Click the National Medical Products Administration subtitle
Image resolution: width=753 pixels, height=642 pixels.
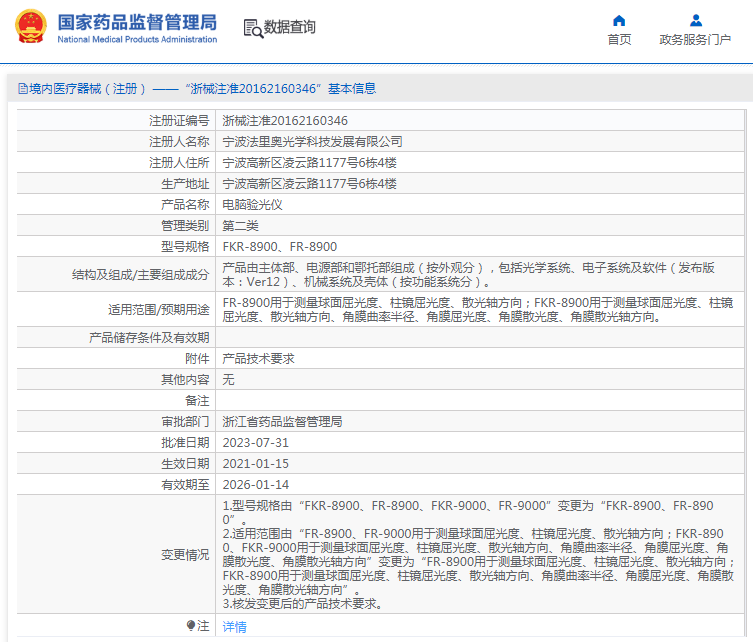137,40
